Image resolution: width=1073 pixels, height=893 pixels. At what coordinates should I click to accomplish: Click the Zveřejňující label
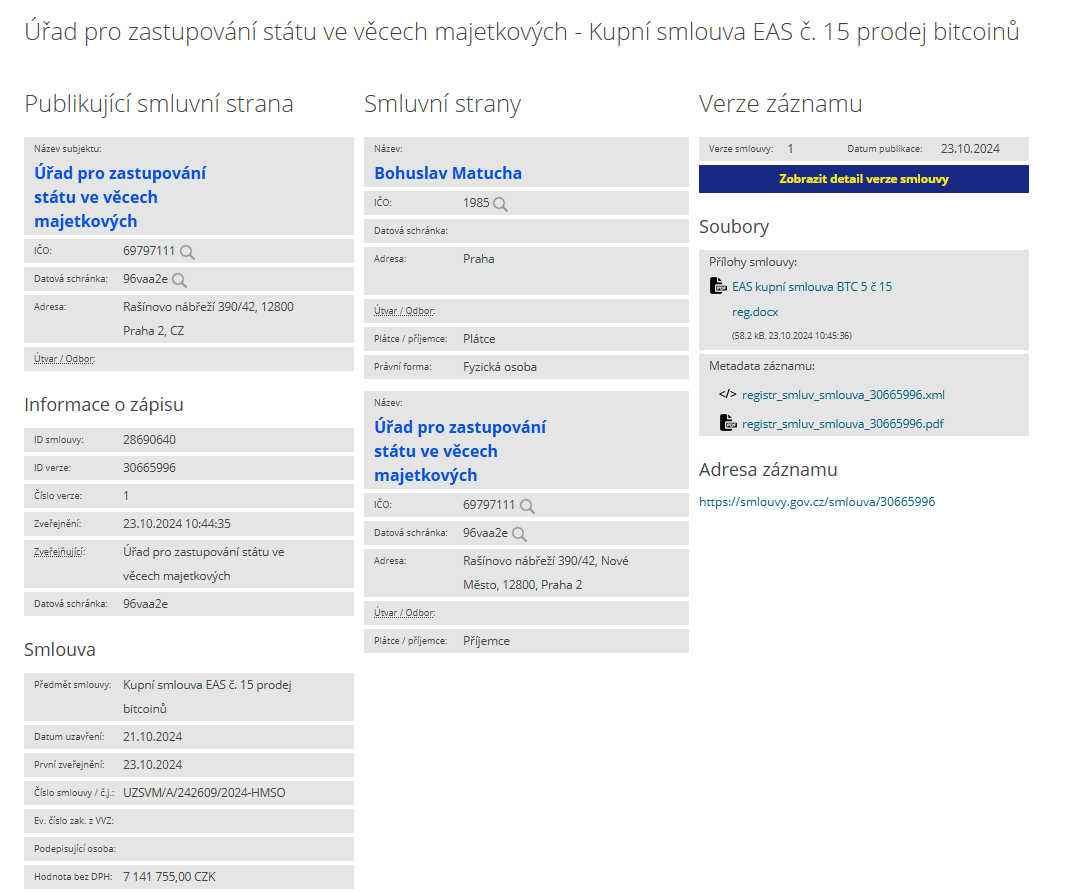pos(60,552)
